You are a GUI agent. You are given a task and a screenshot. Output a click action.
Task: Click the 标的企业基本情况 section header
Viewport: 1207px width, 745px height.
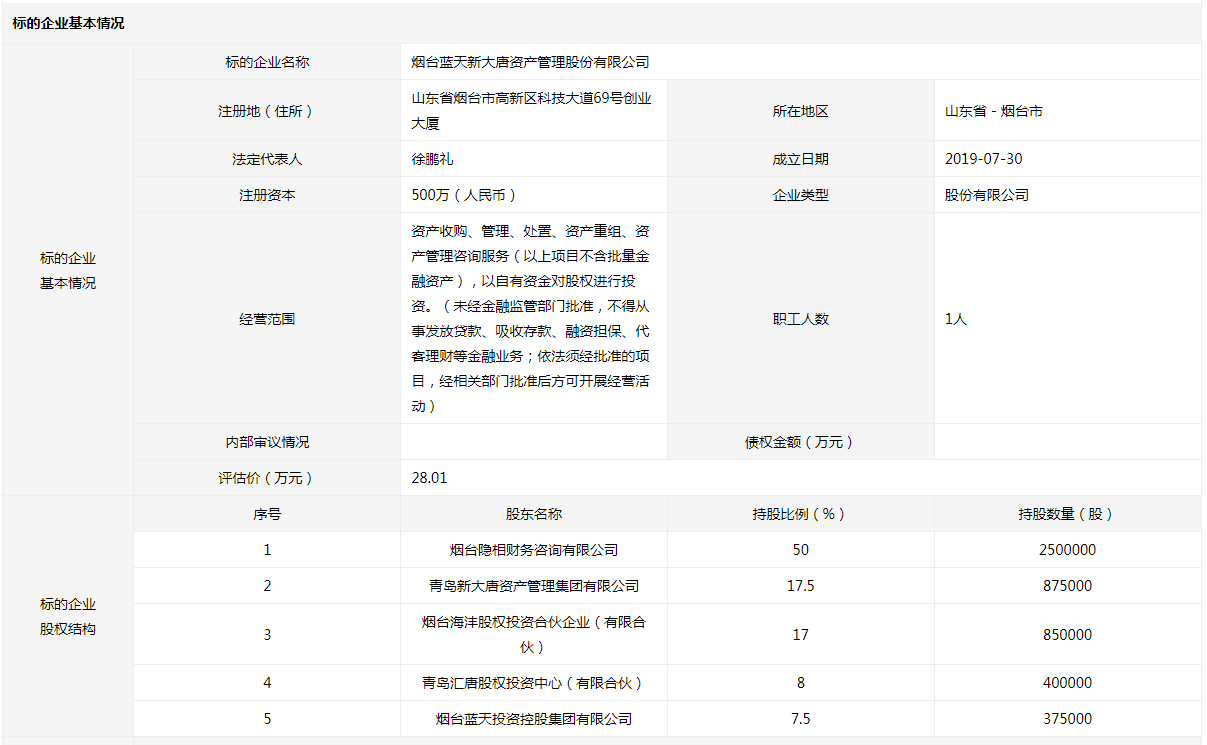(x=68, y=24)
